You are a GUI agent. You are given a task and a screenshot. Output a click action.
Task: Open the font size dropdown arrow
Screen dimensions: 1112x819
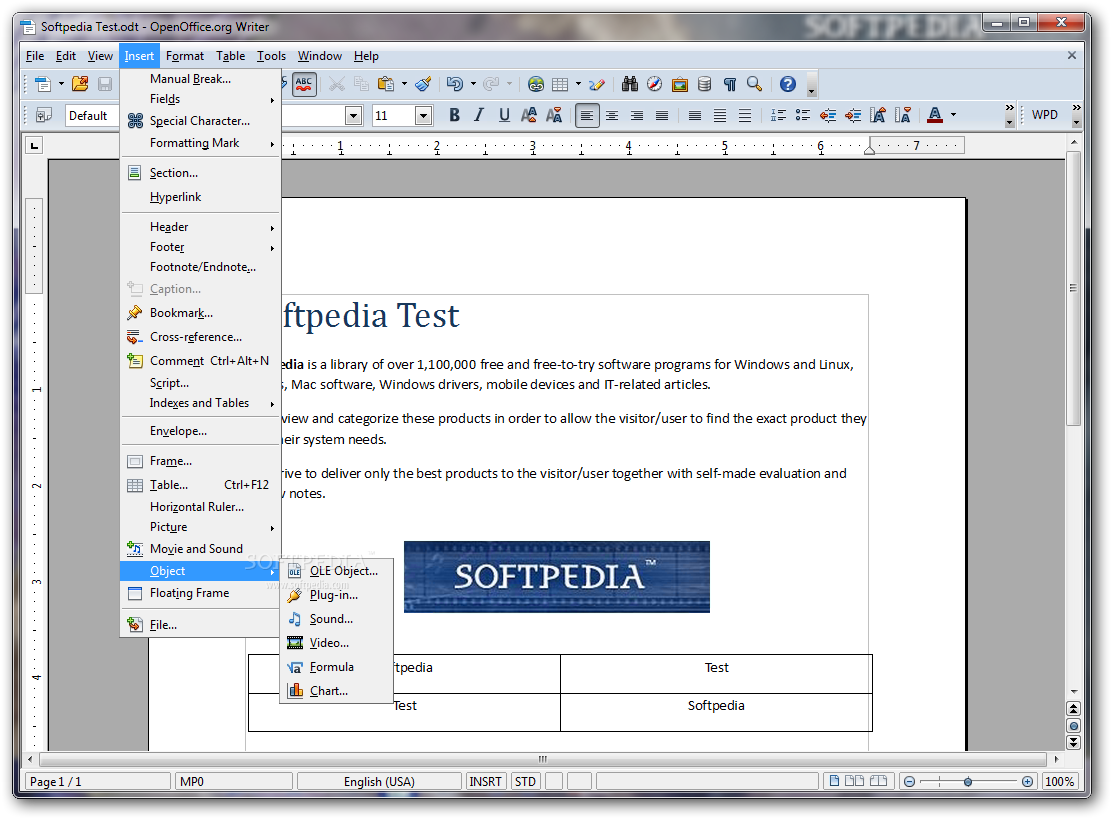point(423,116)
